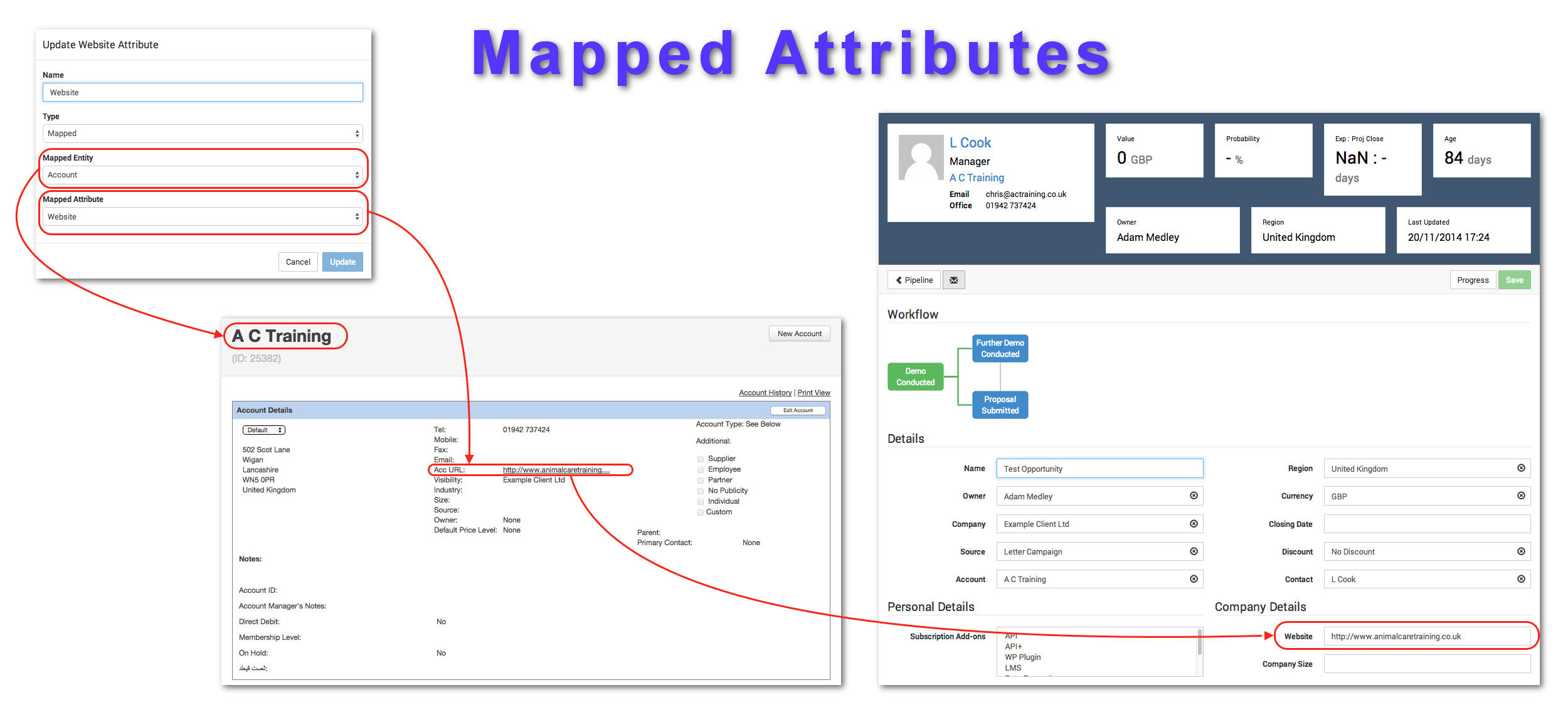This screenshot has height=712, width=1568.
Task: Clear the Company field Example Client Ltd
Action: pyautogui.click(x=1194, y=523)
